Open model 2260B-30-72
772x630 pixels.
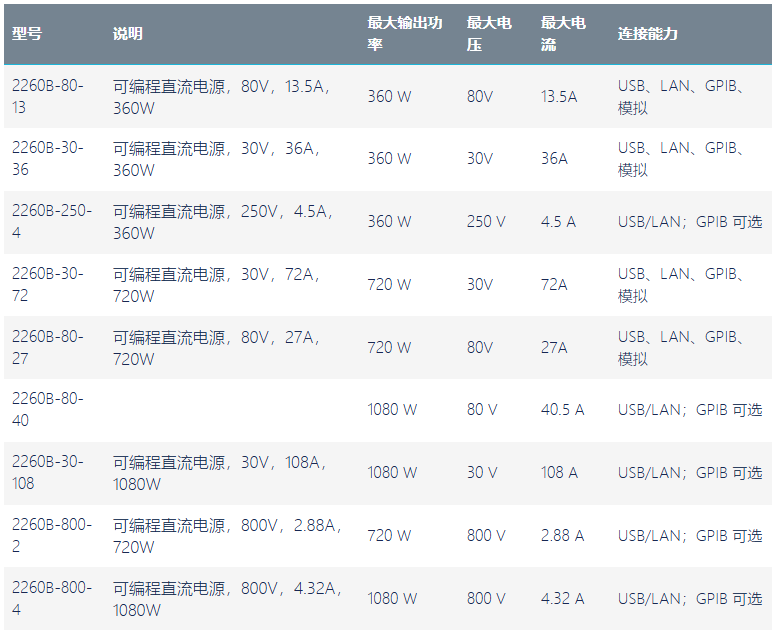click(x=48, y=284)
